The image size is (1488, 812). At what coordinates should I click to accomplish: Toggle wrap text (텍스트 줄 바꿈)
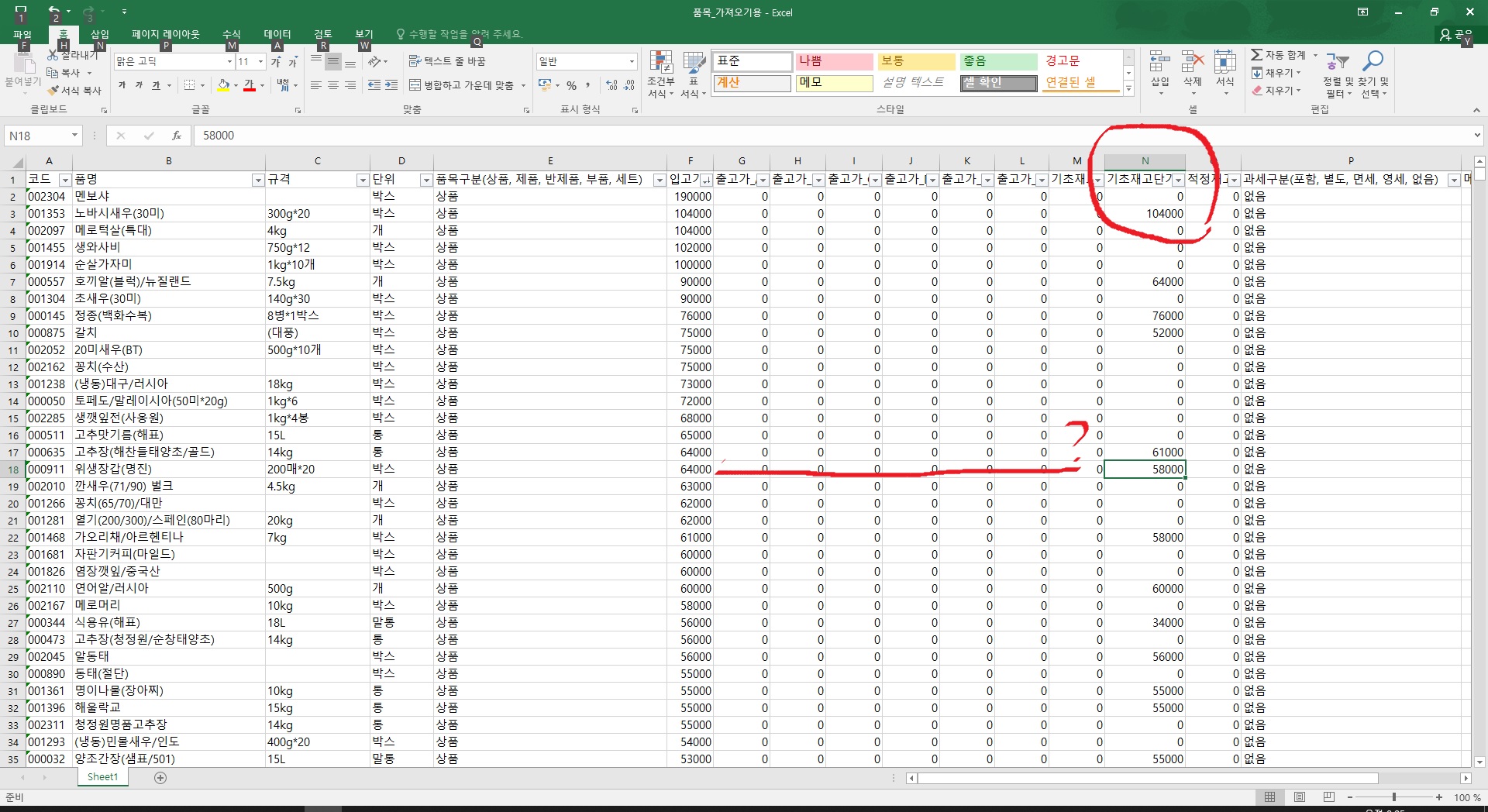pos(447,61)
